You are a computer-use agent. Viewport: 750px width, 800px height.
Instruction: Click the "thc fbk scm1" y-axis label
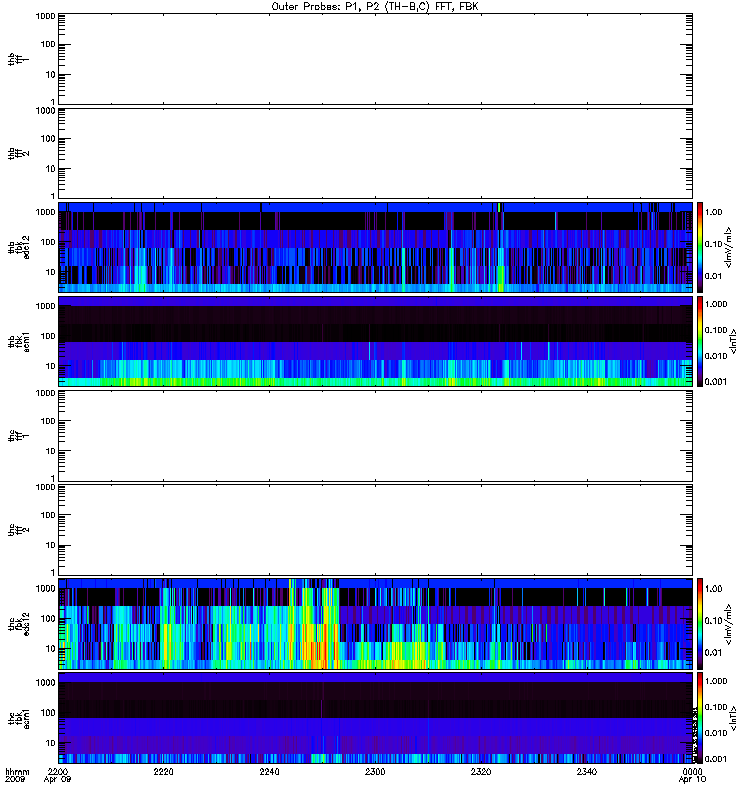point(19,718)
